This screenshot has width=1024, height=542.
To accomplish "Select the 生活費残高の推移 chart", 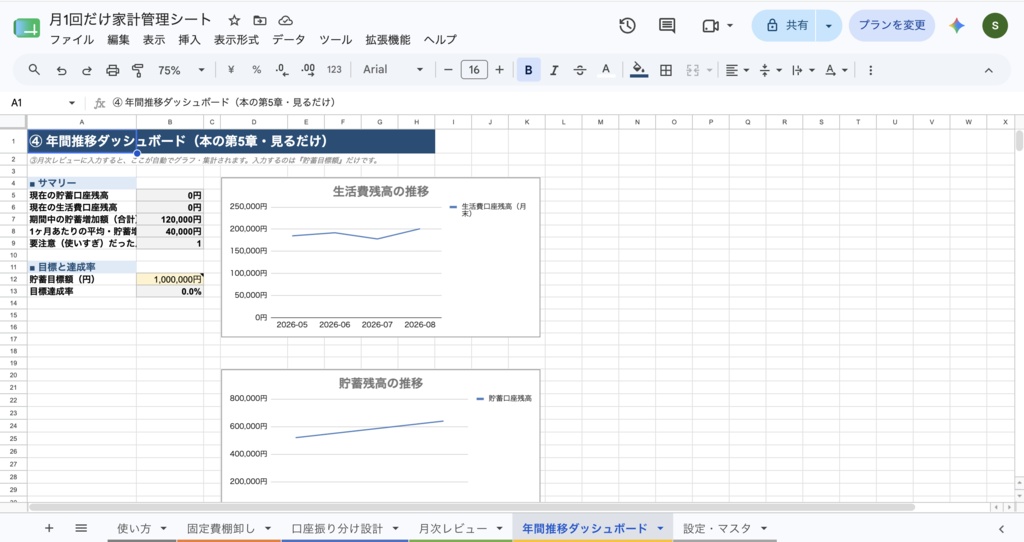I will coord(381,257).
